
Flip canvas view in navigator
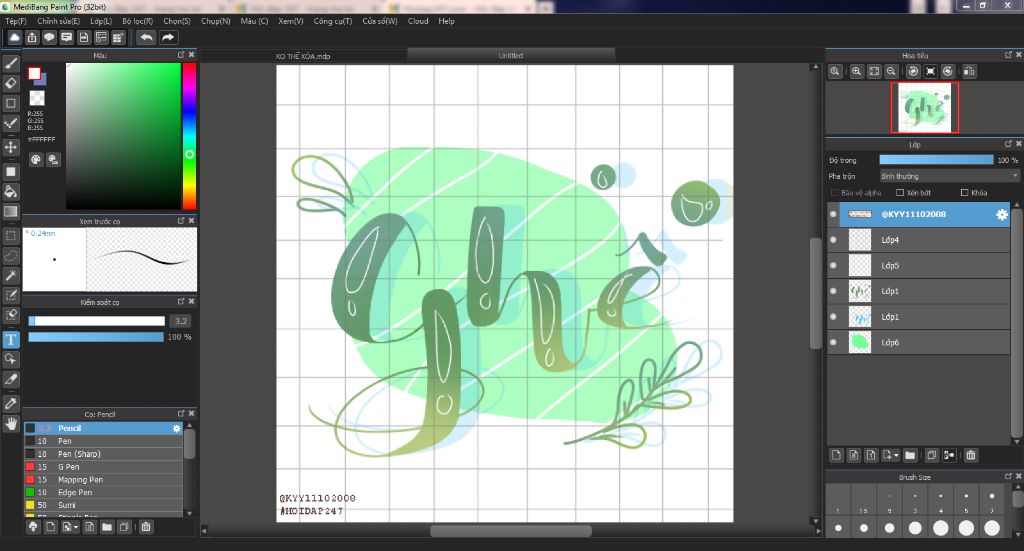coord(969,71)
